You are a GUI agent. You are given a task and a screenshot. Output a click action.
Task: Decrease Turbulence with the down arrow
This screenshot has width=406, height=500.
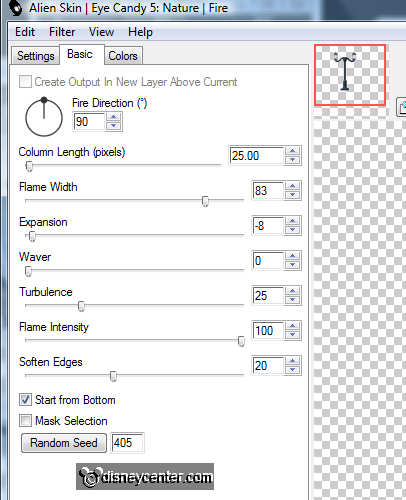tap(292, 300)
